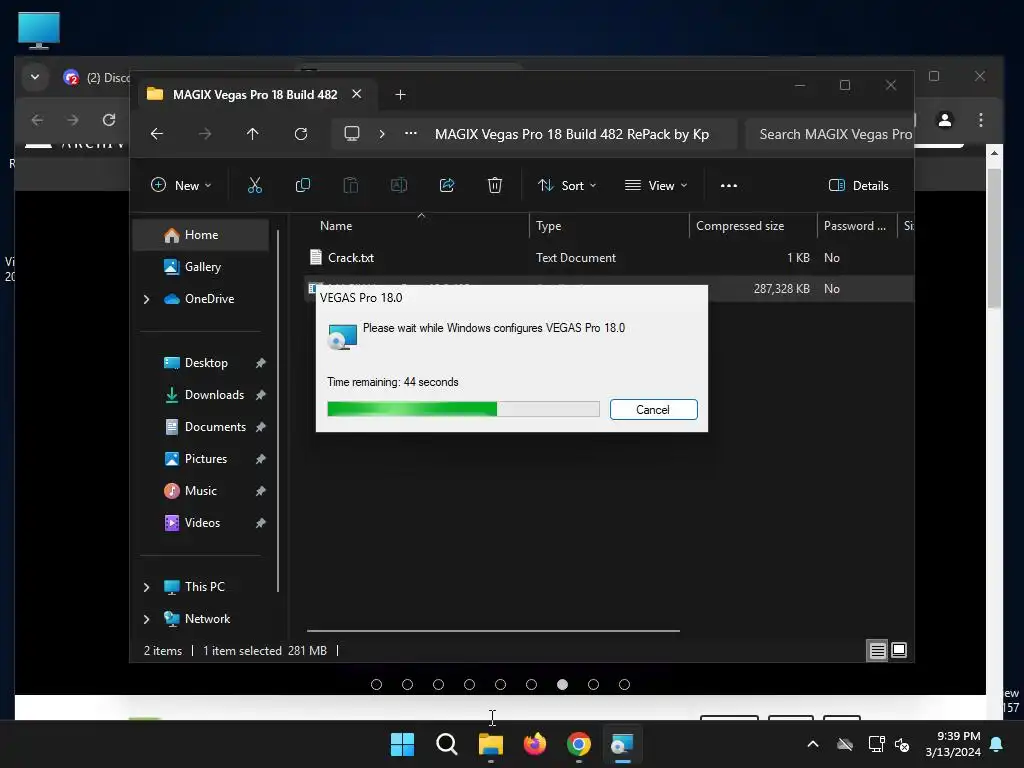This screenshot has width=1024, height=768.
Task: Open the View dropdown menu
Action: [x=656, y=185]
